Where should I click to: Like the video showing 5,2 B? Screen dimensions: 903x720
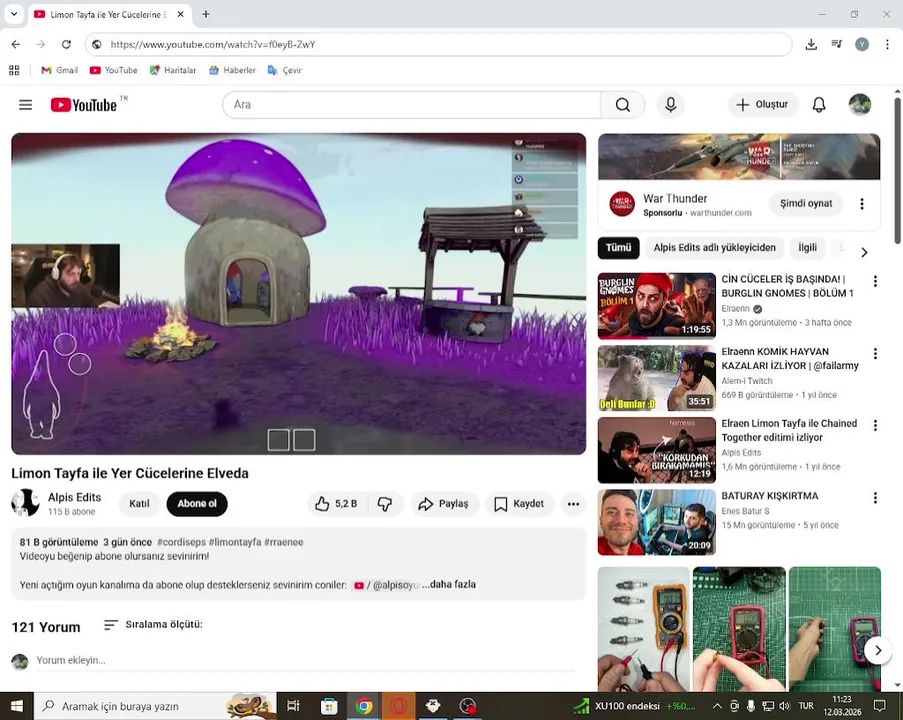point(336,504)
